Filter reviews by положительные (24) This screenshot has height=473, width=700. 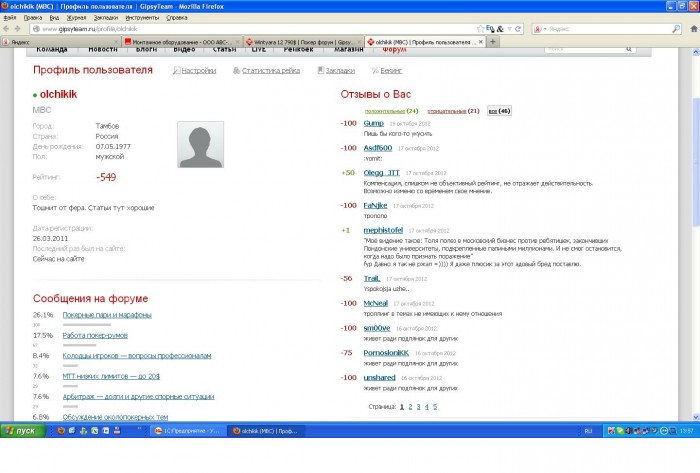[391, 111]
